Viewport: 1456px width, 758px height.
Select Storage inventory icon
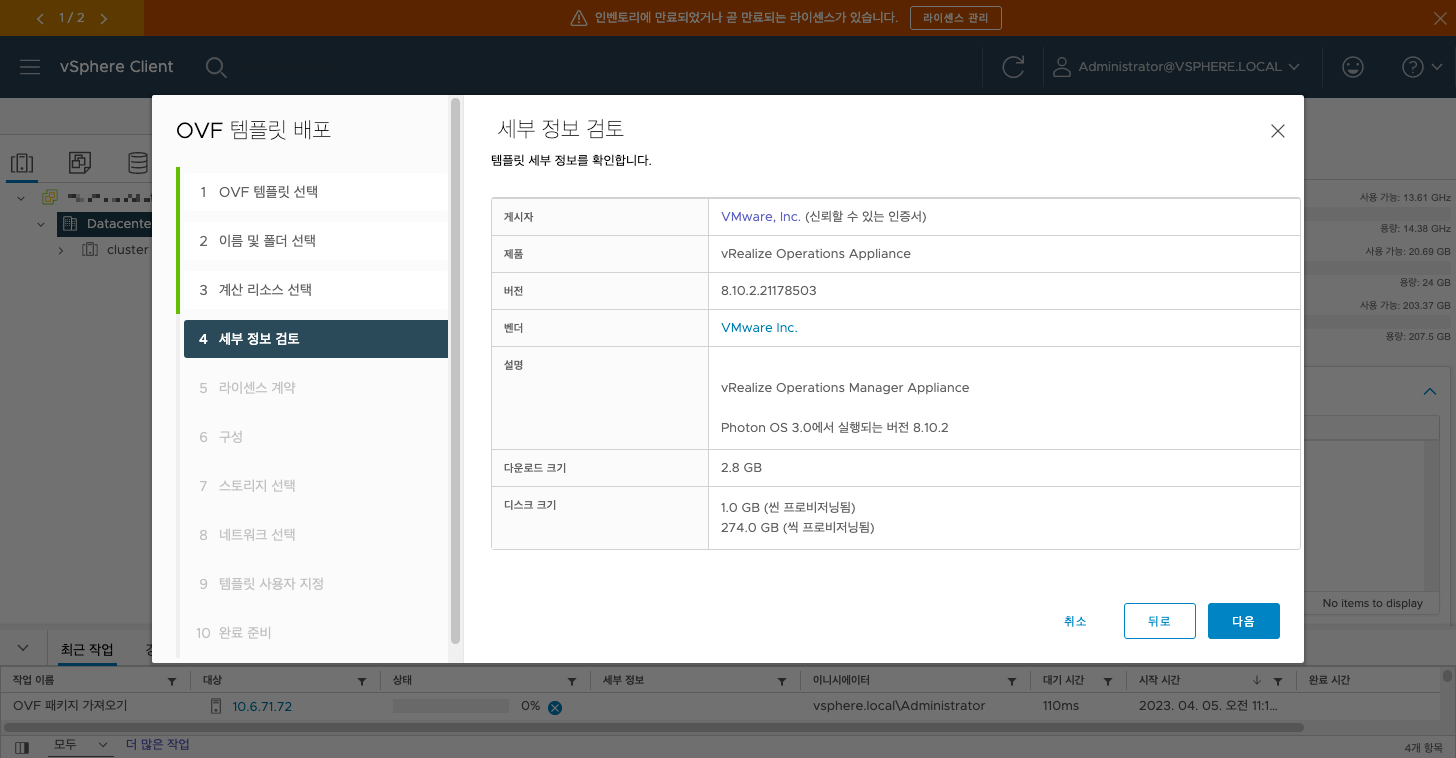(137, 162)
